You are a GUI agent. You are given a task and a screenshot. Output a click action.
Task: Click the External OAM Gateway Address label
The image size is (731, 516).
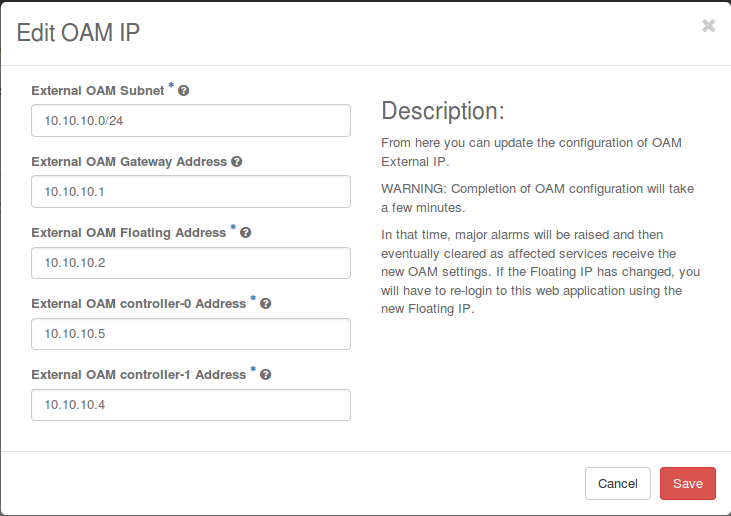pos(130,162)
